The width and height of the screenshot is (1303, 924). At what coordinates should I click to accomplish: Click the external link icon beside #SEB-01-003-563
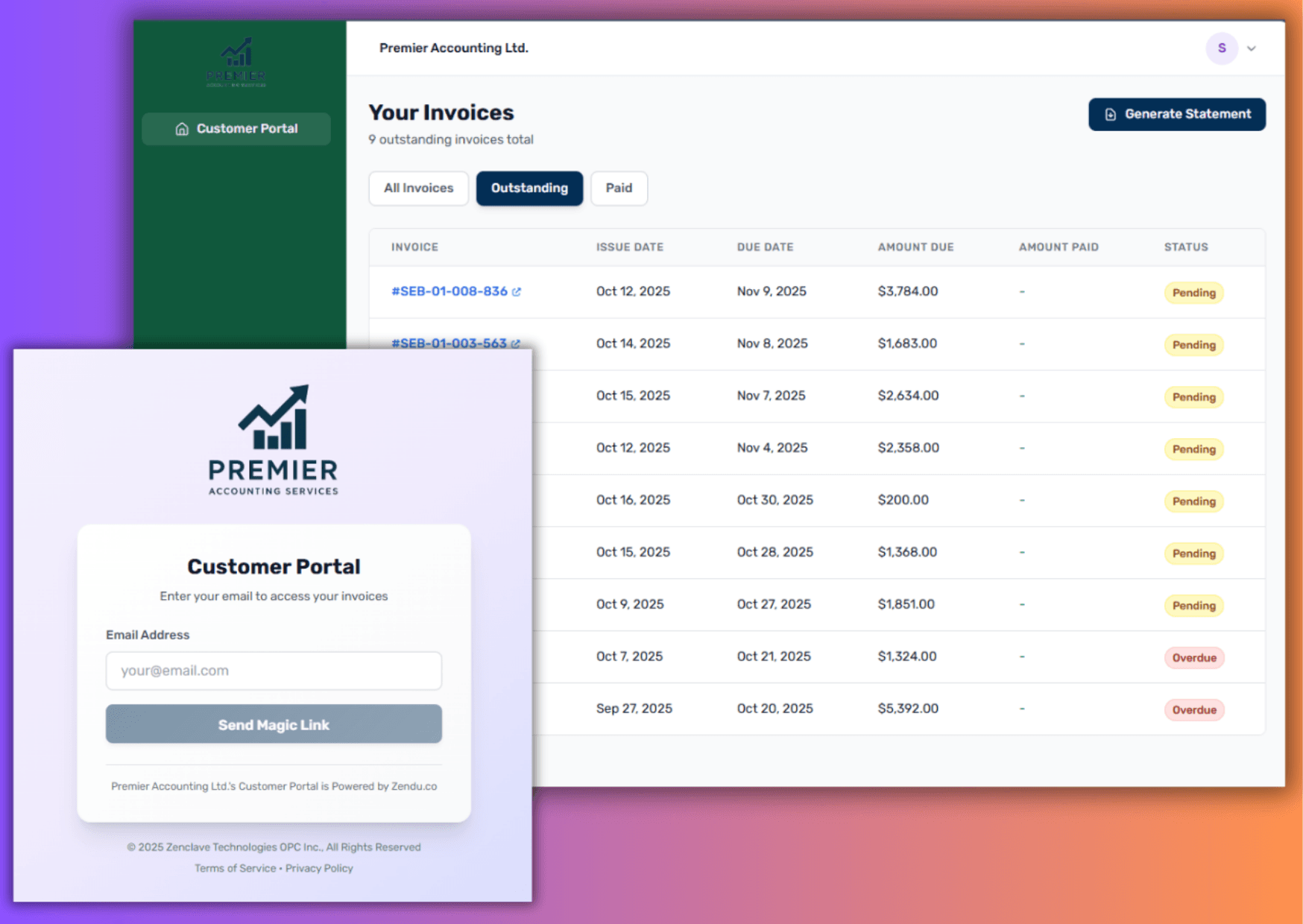(x=516, y=344)
